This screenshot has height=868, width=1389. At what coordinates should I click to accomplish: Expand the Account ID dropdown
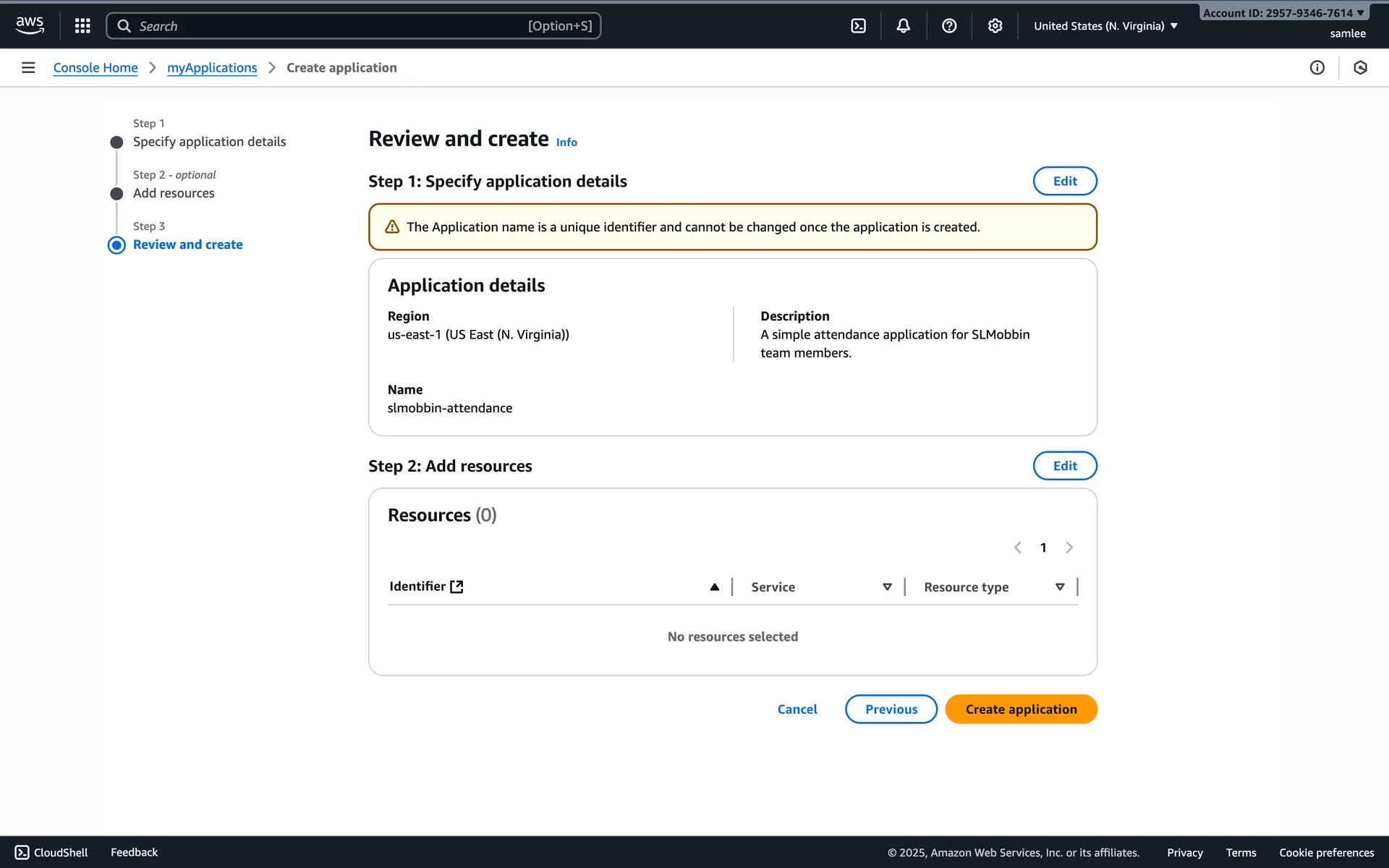point(1283,13)
